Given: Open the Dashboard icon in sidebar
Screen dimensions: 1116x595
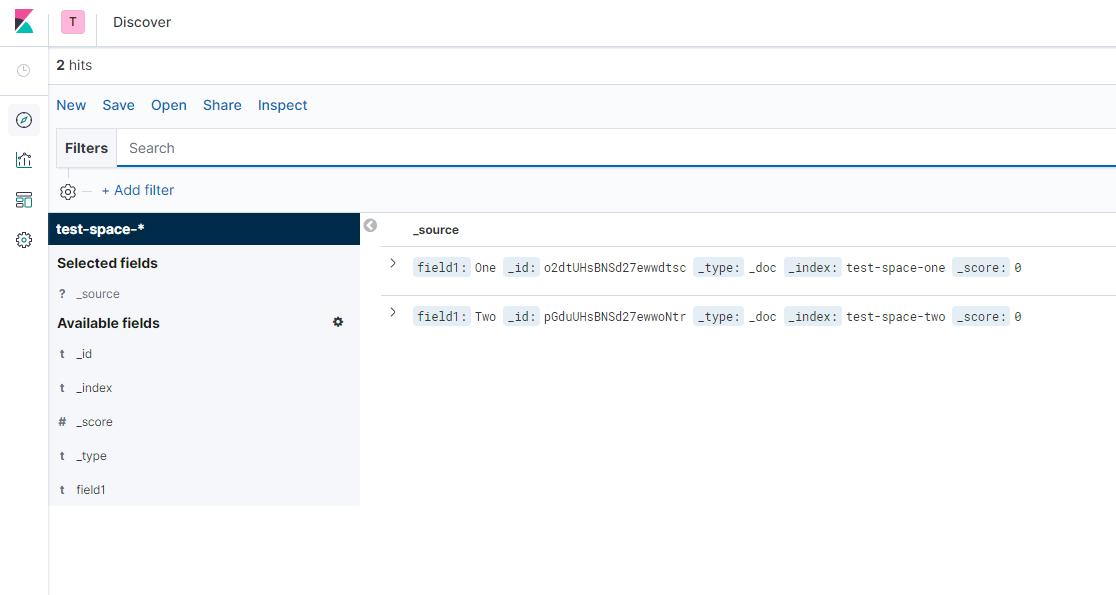Looking at the screenshot, I should tap(24, 200).
